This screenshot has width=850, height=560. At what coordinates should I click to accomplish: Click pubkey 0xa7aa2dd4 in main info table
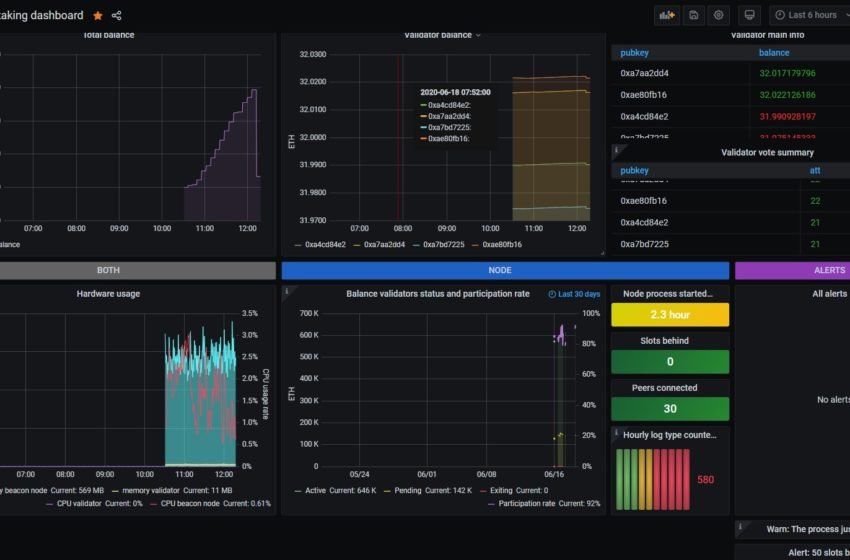[x=645, y=73]
